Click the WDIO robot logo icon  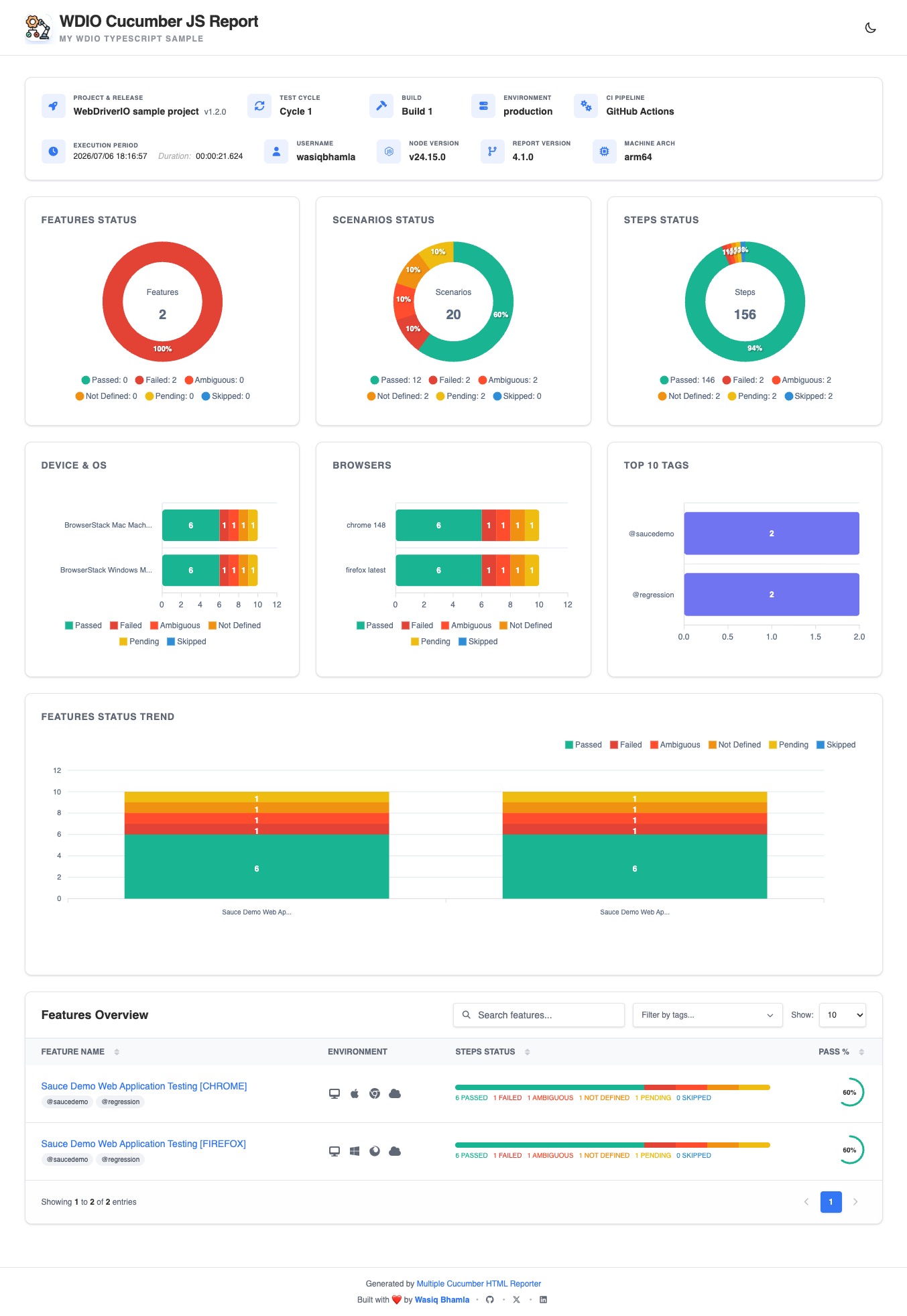click(38, 28)
